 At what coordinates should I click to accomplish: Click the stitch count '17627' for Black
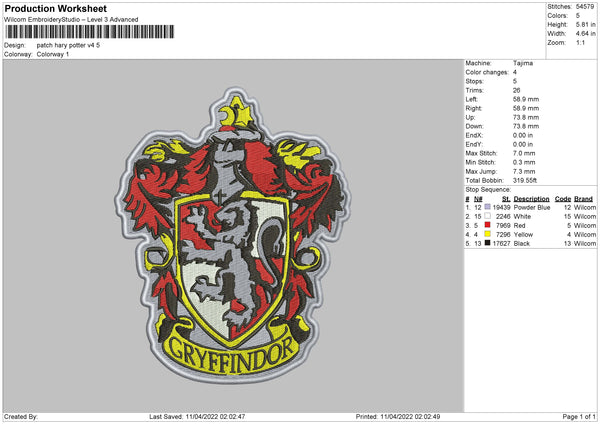click(x=501, y=243)
